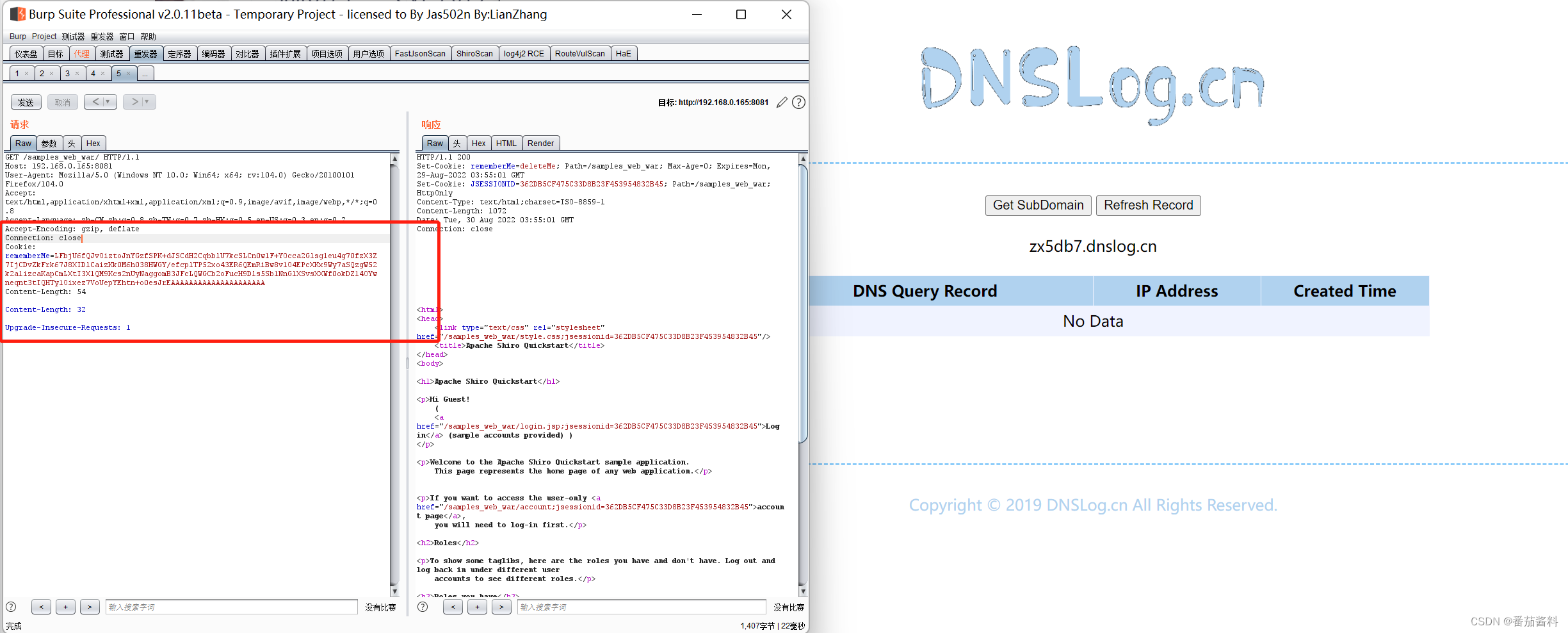Image resolution: width=1568 pixels, height=633 pixels.
Task: Open the 帮助 menu
Action: [x=148, y=37]
